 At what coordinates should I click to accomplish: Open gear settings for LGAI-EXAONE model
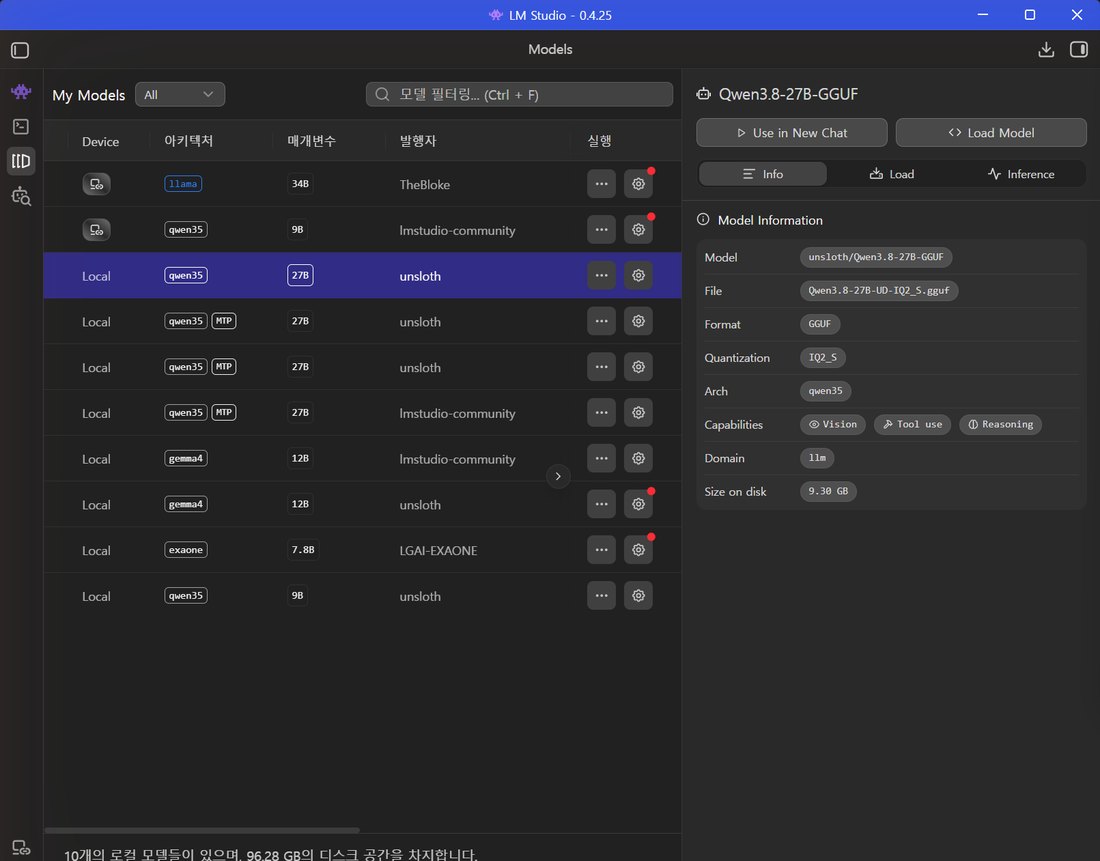click(638, 549)
